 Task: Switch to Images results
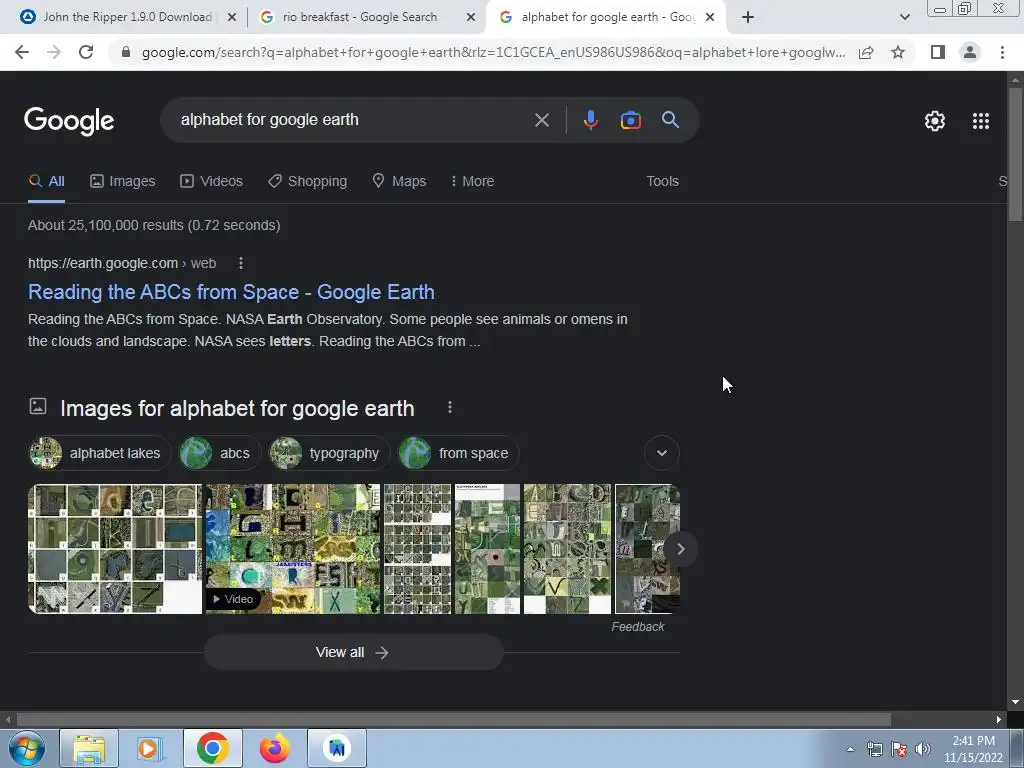click(x=123, y=182)
